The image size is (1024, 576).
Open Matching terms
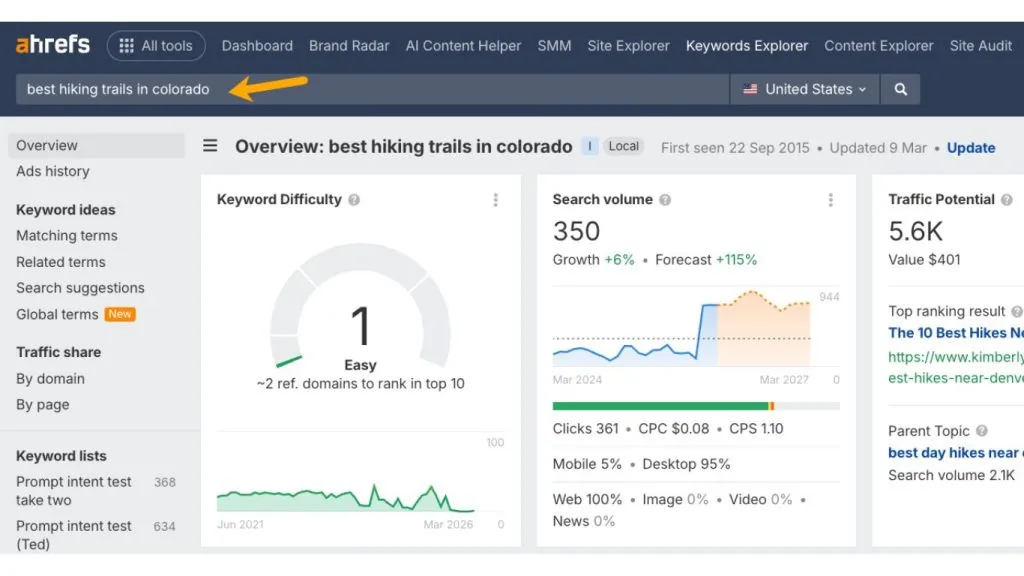67,236
